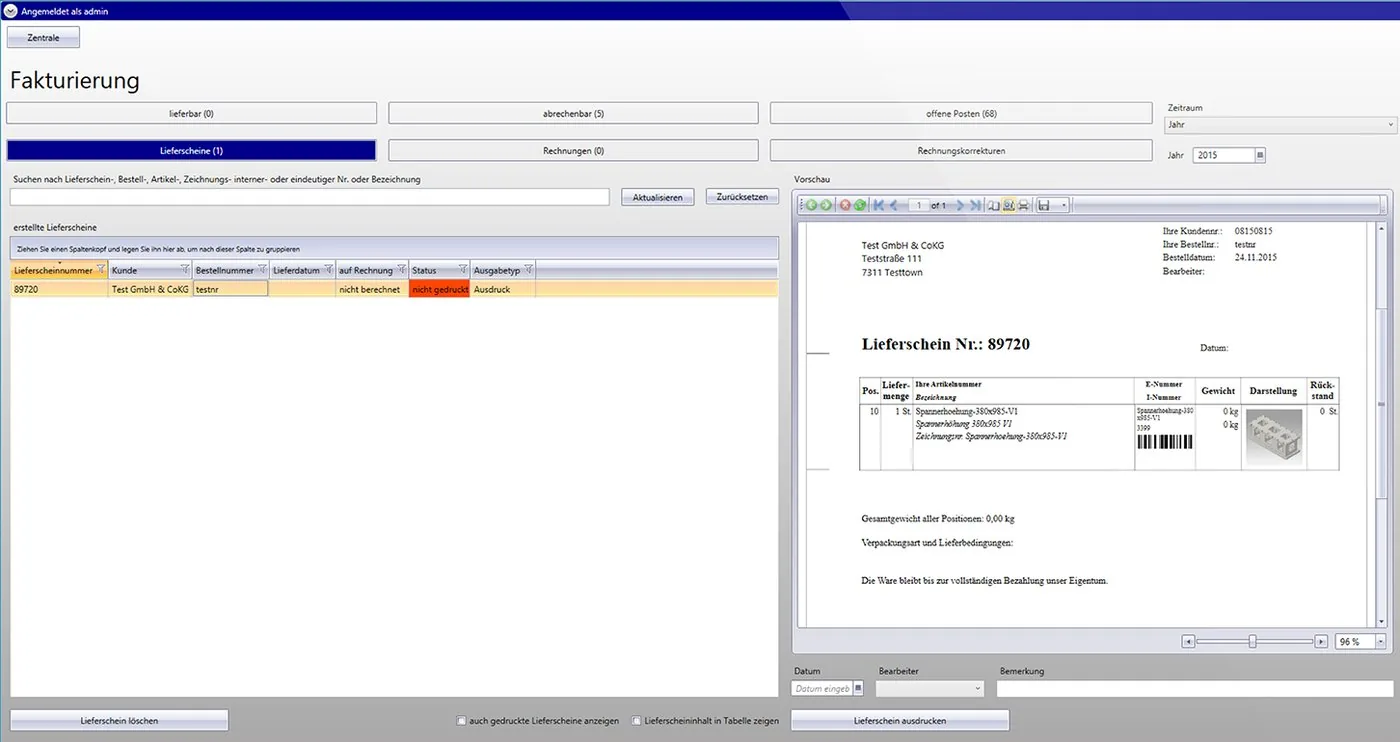Click the Aktualisieren button
The image size is (1400, 742).
(657, 197)
